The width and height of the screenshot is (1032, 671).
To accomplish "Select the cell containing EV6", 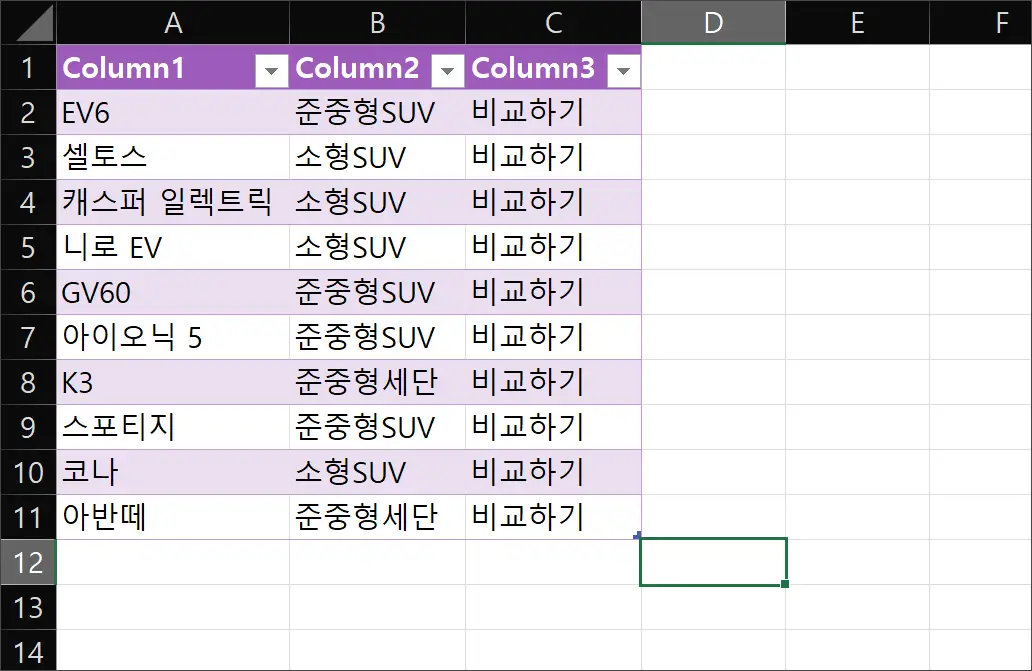I will 173,112.
